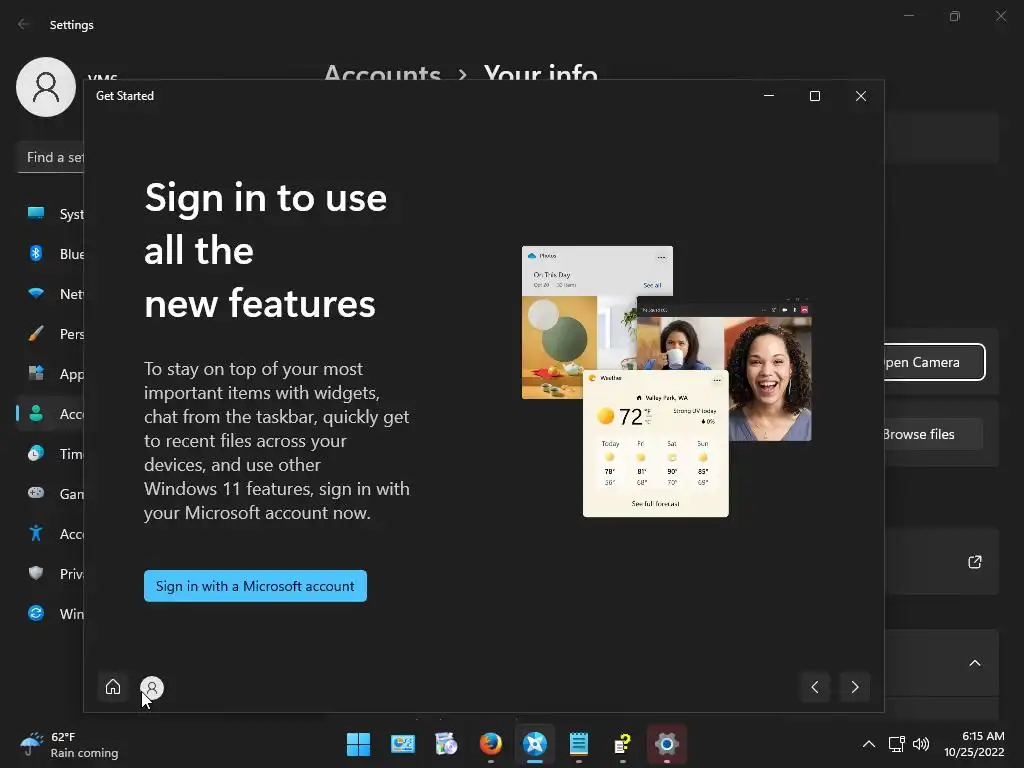Click external link icon in Settings
Image resolution: width=1024 pixels, height=768 pixels.
coord(974,562)
